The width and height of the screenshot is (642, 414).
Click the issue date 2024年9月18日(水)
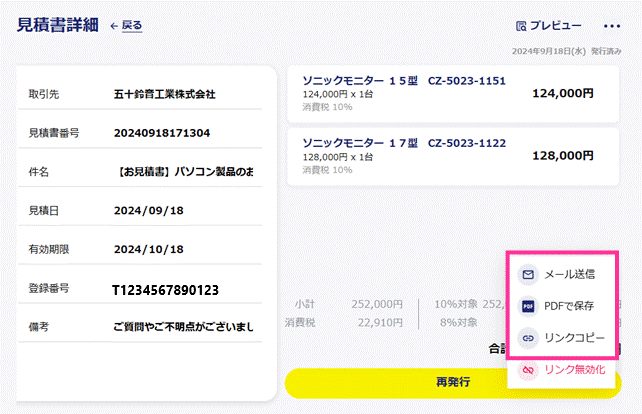click(x=549, y=51)
